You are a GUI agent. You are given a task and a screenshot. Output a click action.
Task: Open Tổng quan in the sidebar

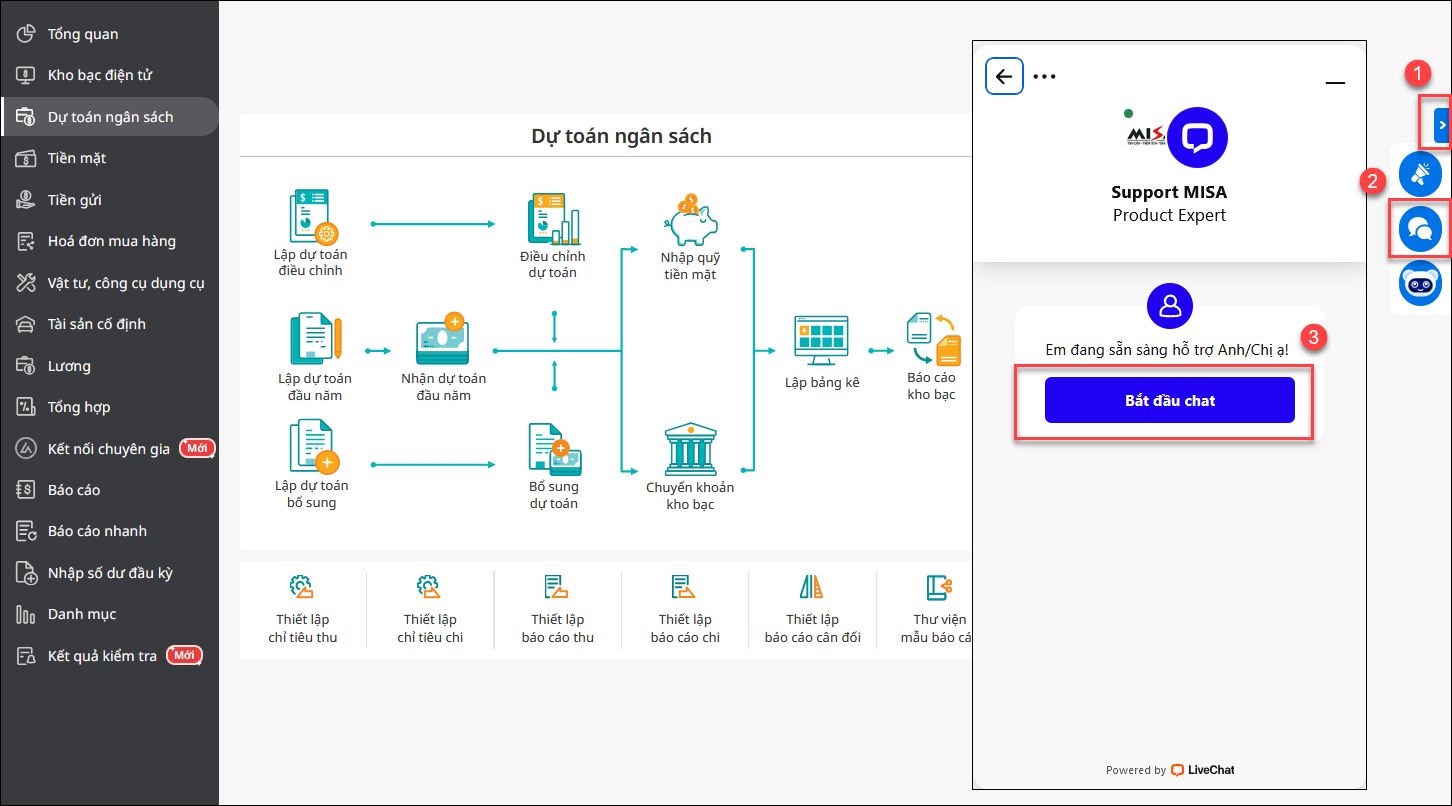[x=109, y=34]
